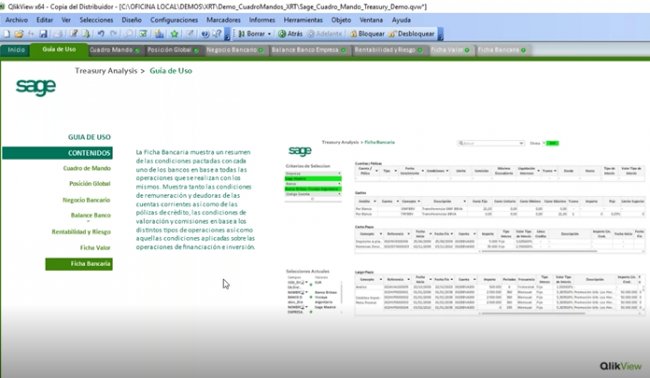Select the Guía de Uso sheet tab
650x378 pixels.
point(59,49)
